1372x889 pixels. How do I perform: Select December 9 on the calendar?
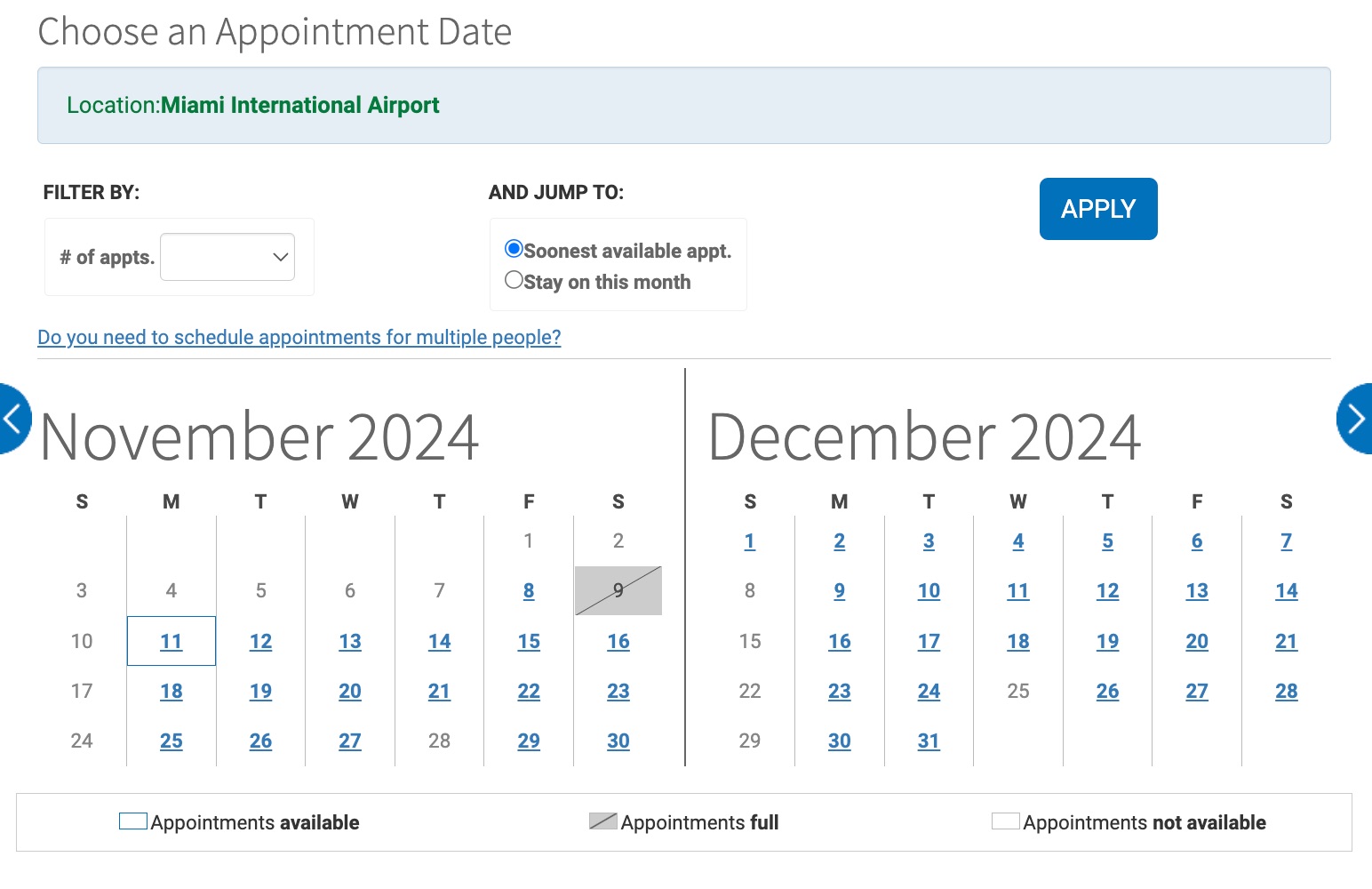(x=839, y=590)
